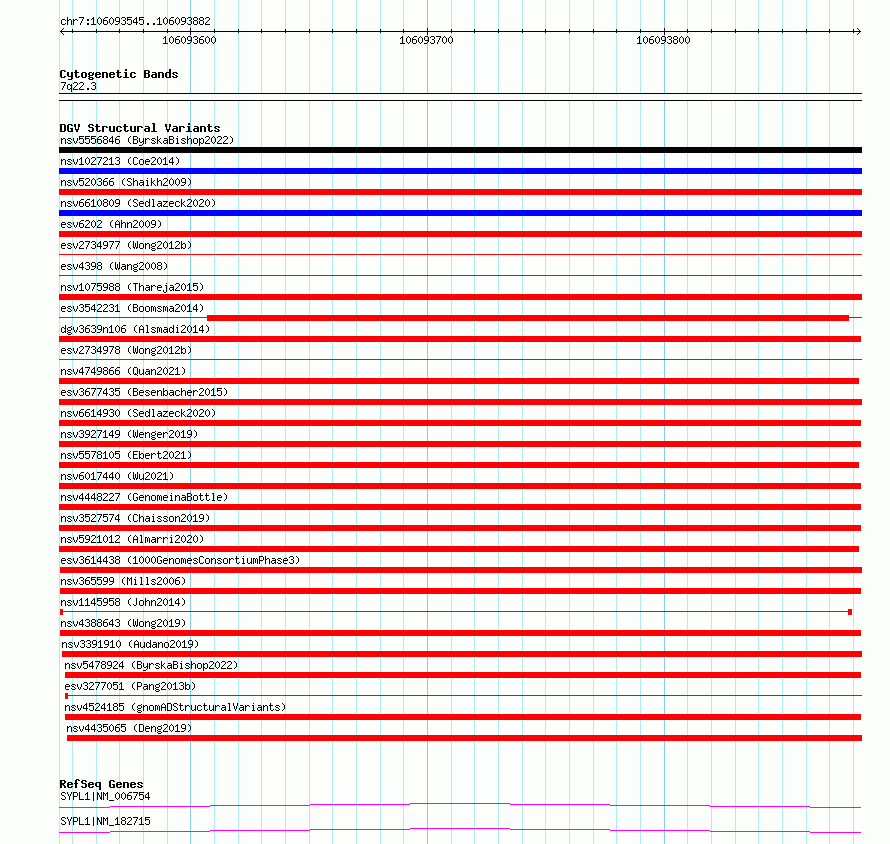
Task: Click the DGV Structural Variants track heading
Action: [140, 128]
